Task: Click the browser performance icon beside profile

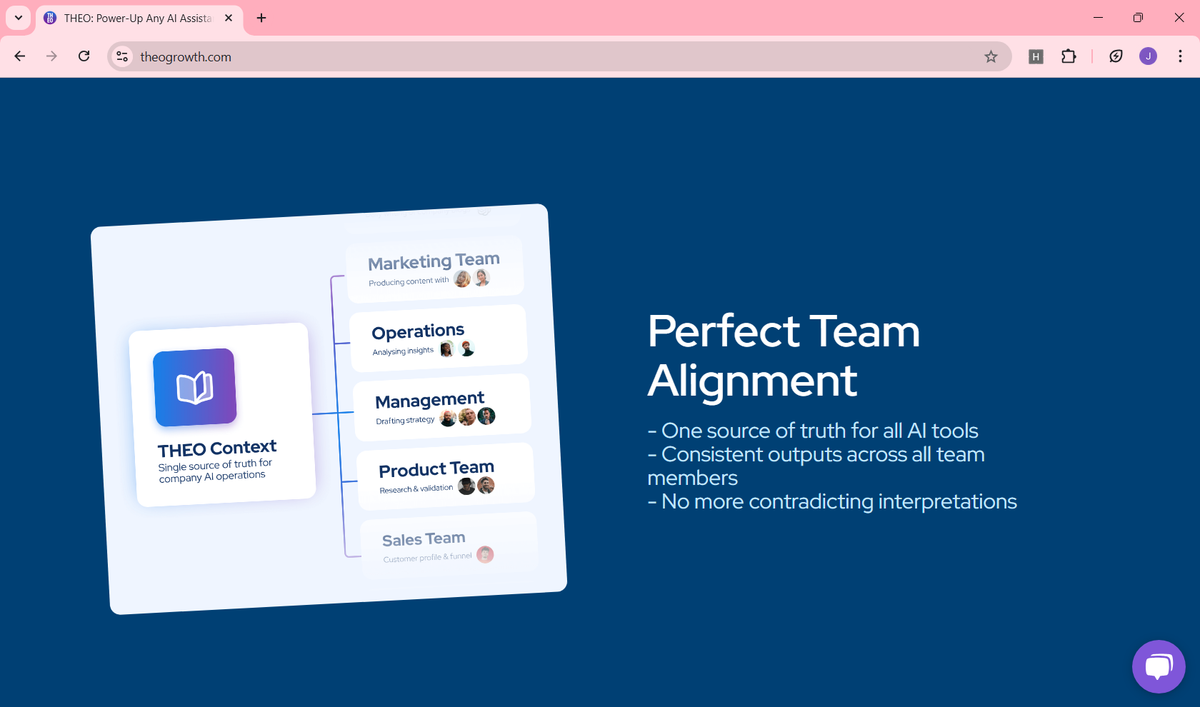Action: (x=1115, y=57)
